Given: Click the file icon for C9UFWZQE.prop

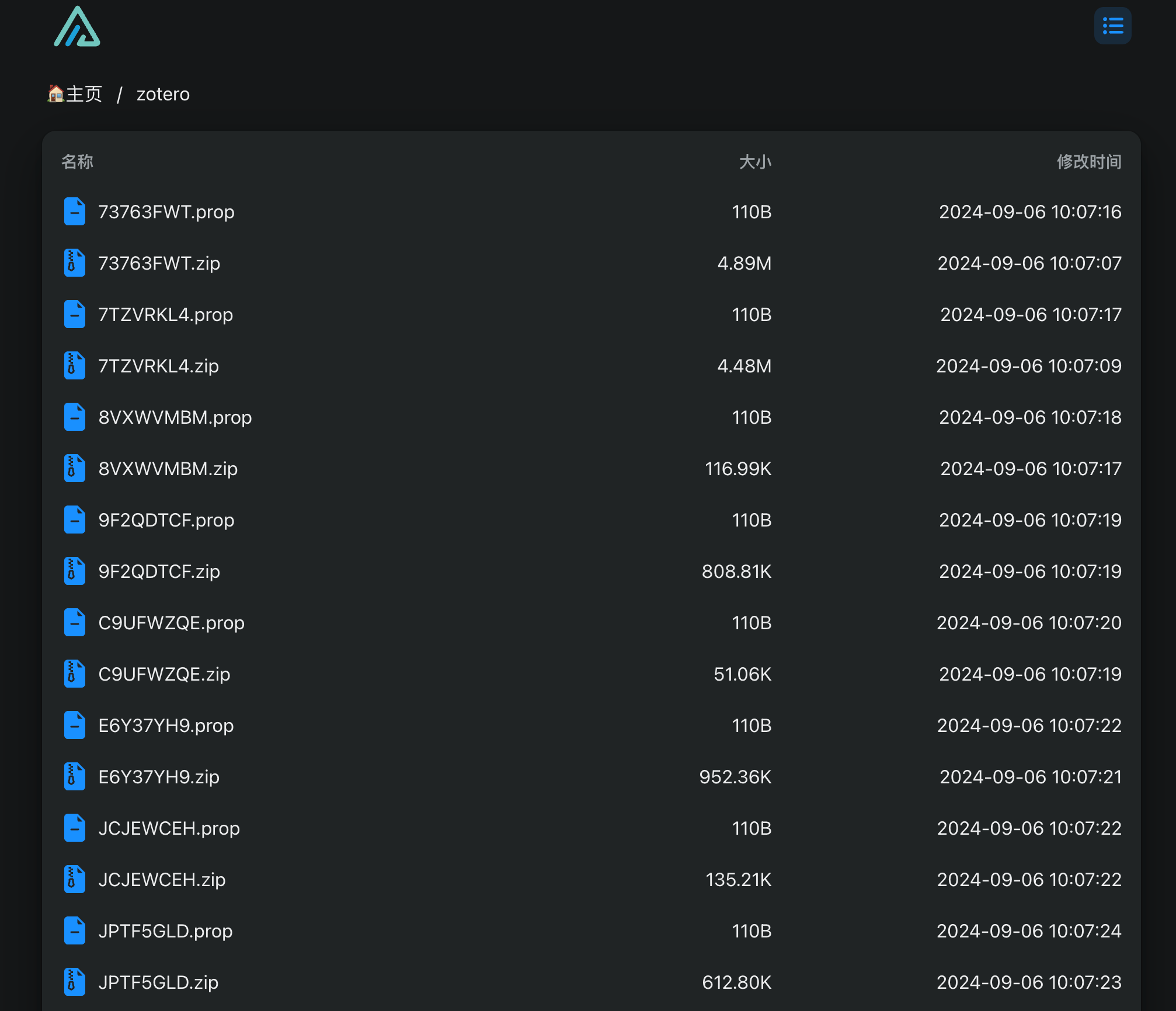Looking at the screenshot, I should (x=75, y=622).
